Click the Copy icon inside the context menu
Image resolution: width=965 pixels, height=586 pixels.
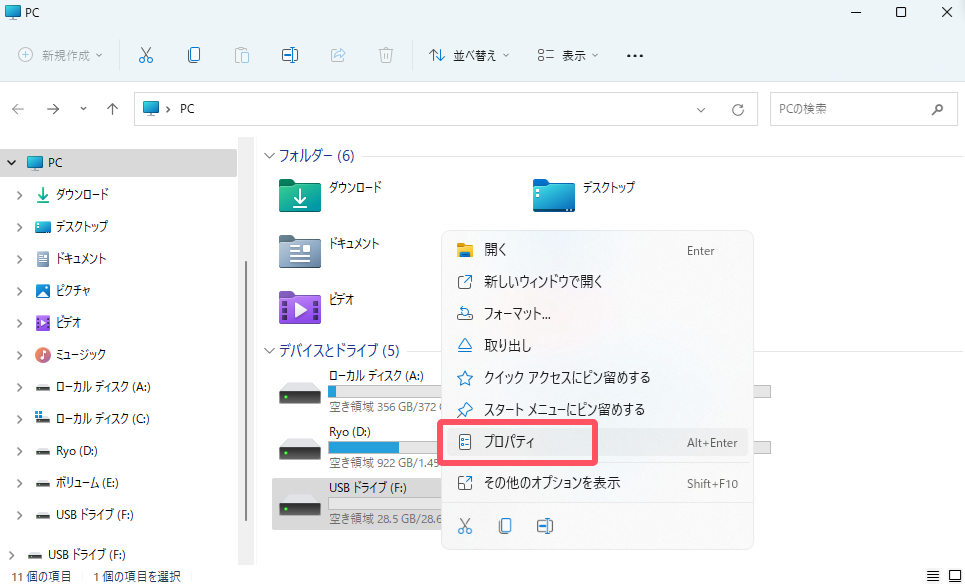pos(505,525)
